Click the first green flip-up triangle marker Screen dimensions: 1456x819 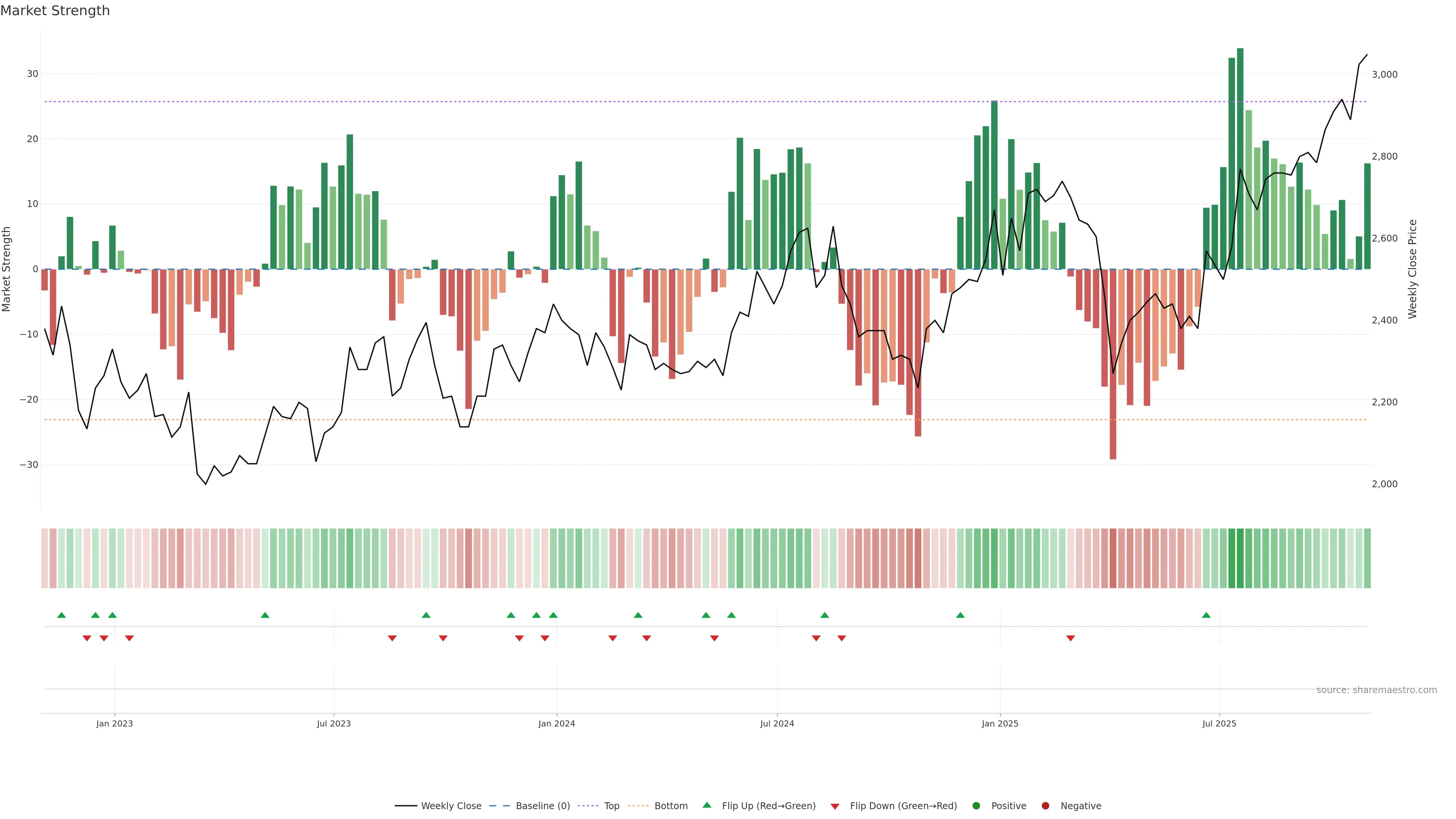(61, 615)
